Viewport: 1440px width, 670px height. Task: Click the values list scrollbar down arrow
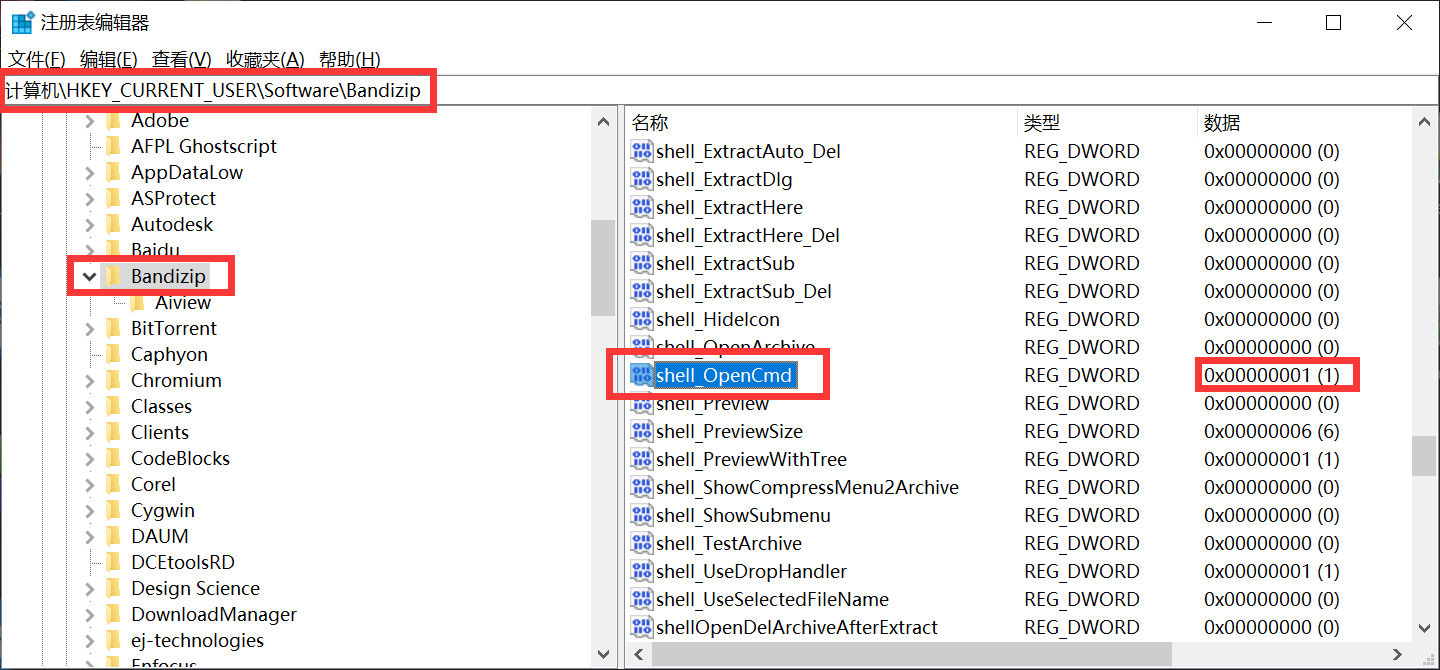pos(1424,629)
